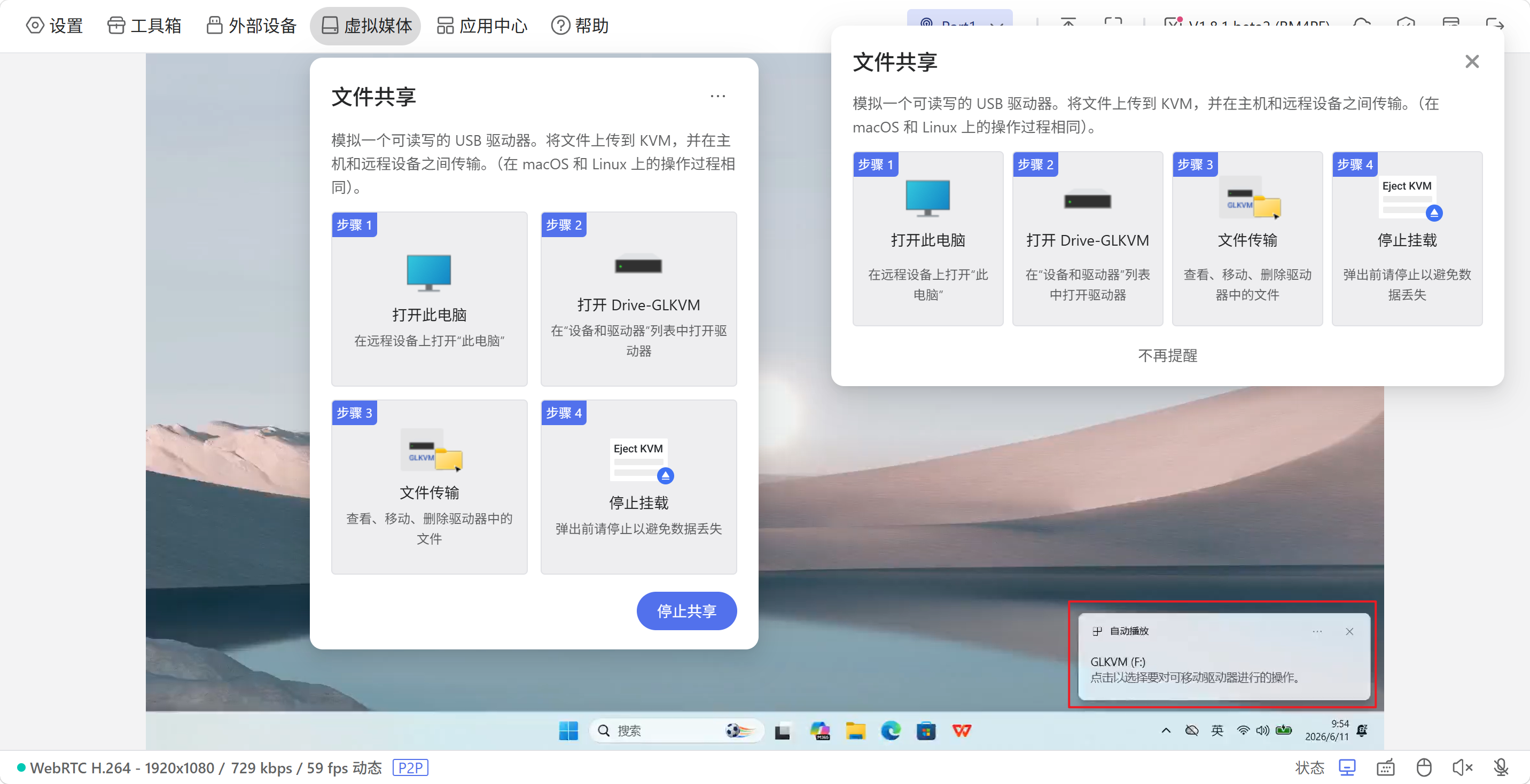Click the 搜索 box on the remote taskbar
Viewport: 1530px width, 784px height.
click(676, 731)
